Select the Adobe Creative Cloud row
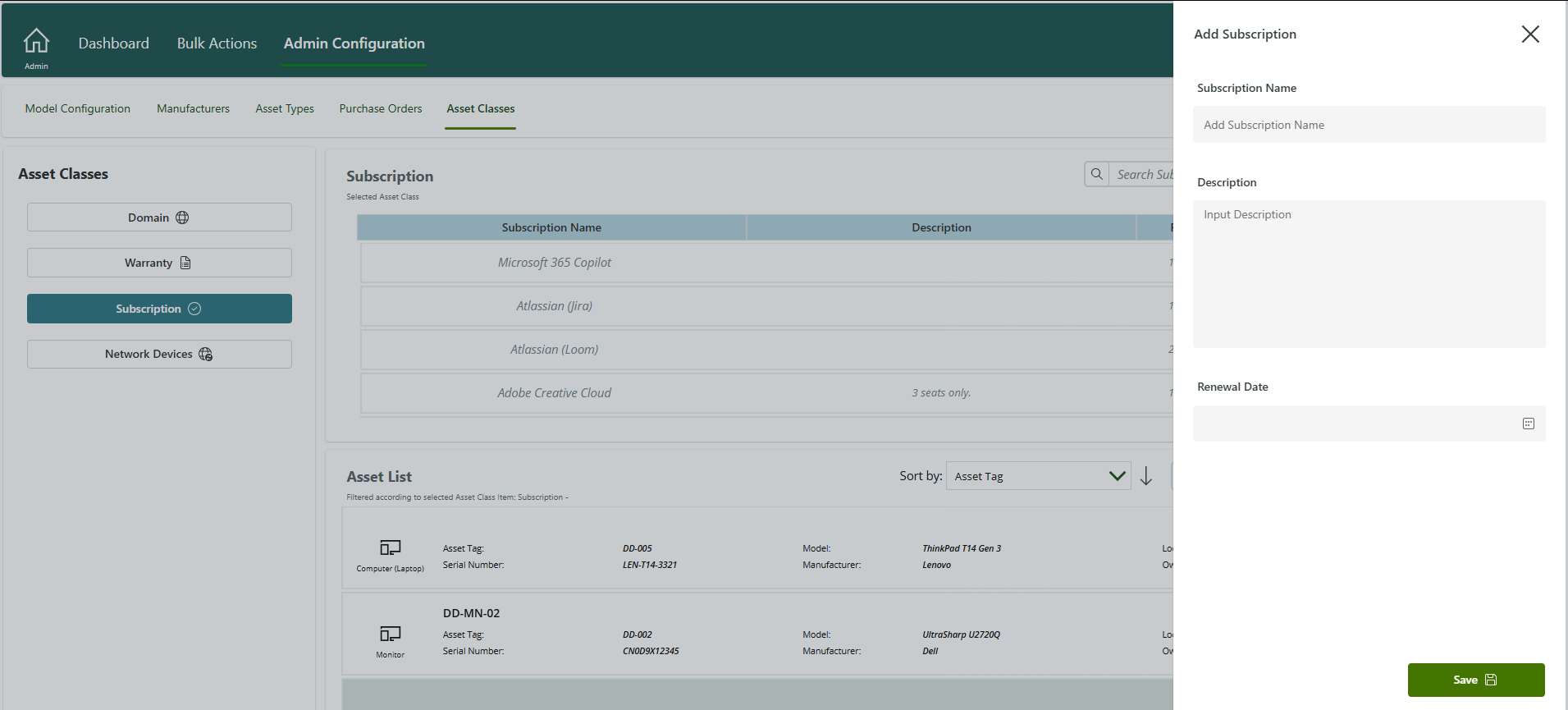 pos(555,393)
